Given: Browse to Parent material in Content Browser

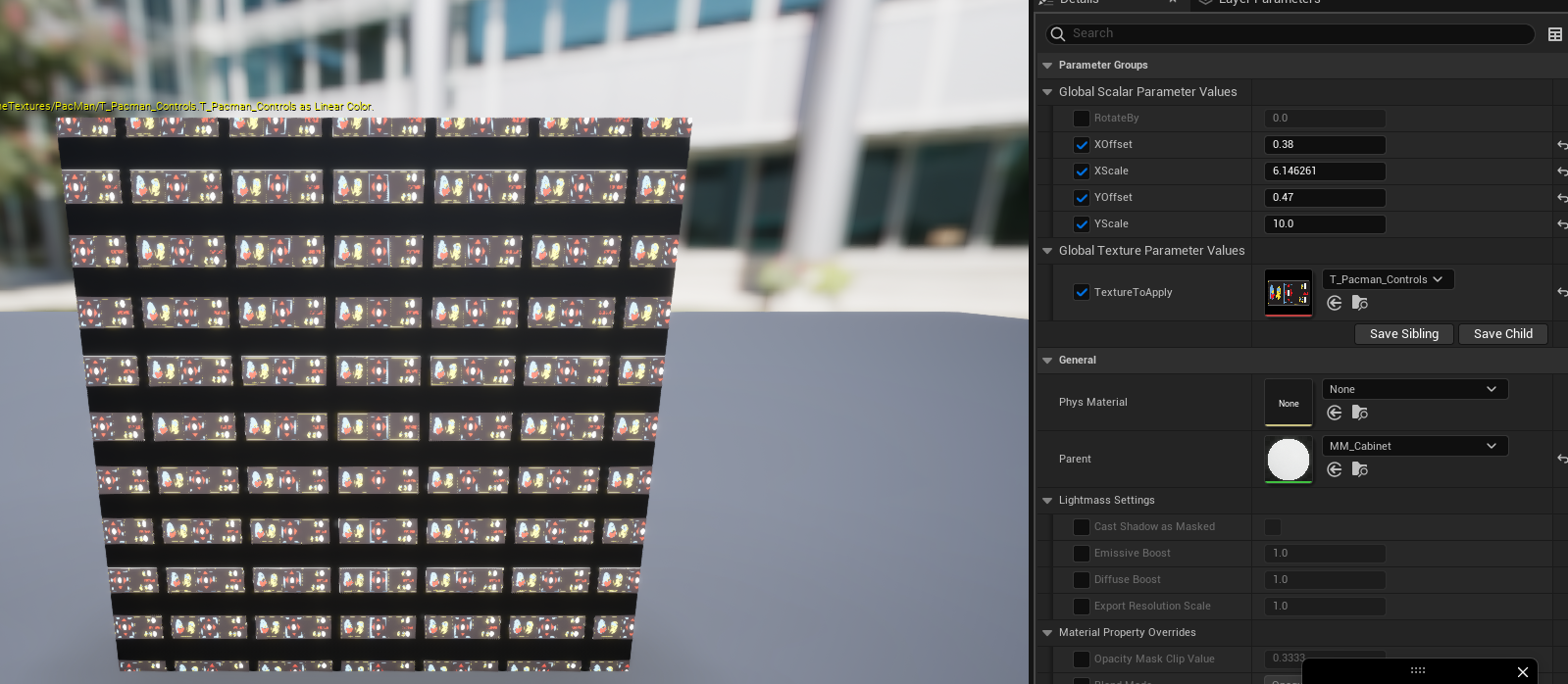Looking at the screenshot, I should point(1360,469).
